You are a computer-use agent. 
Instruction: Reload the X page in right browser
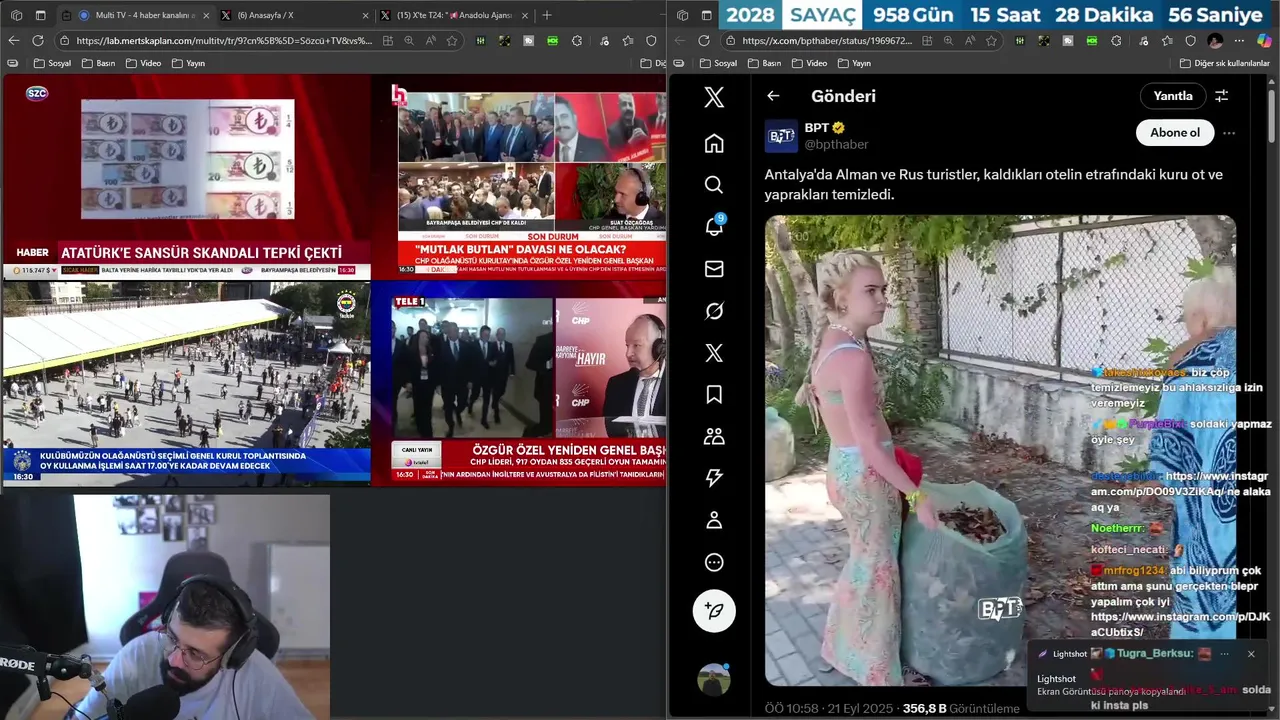[704, 41]
